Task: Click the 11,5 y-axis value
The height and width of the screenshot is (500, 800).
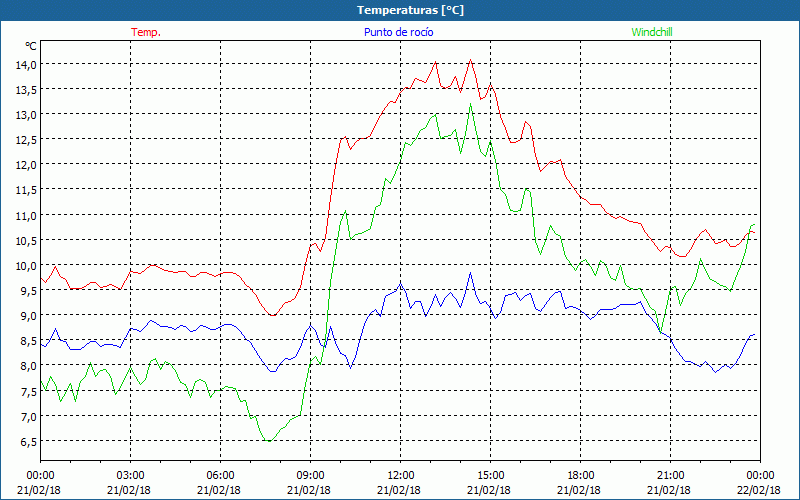Action: [x=26, y=190]
